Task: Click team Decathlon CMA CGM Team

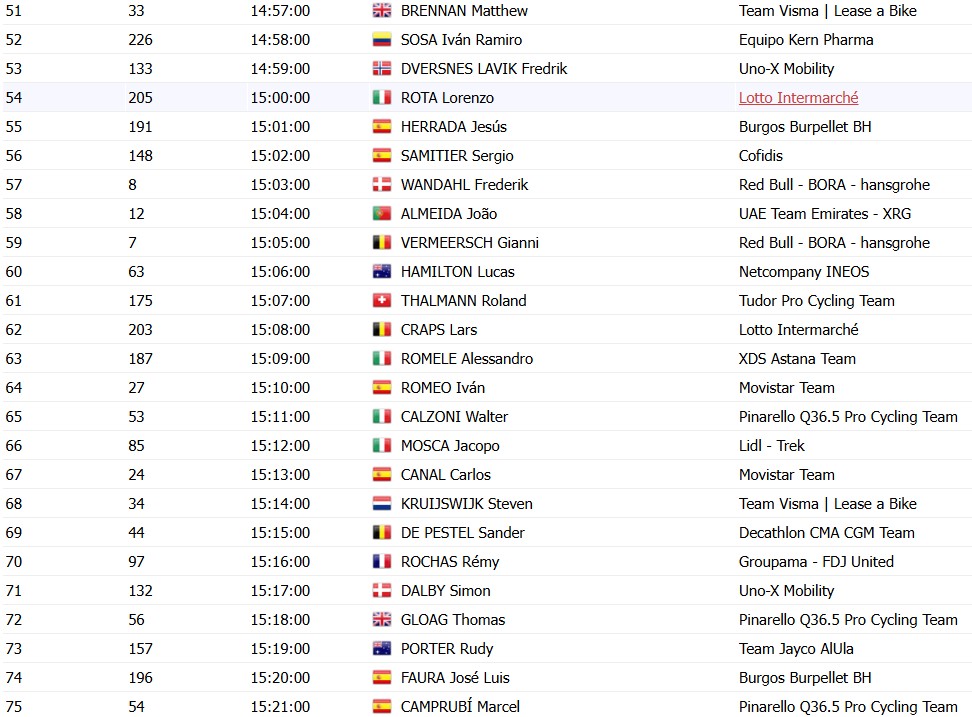Action: pyautogui.click(x=826, y=533)
